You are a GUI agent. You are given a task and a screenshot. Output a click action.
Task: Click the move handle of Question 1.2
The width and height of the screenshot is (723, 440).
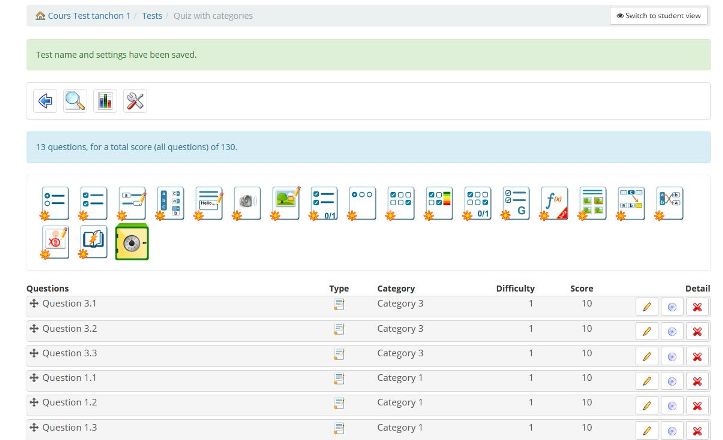[x=34, y=402]
